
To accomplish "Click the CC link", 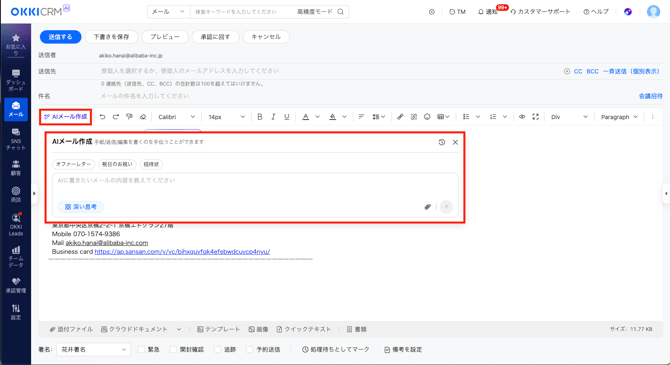I will pos(578,71).
